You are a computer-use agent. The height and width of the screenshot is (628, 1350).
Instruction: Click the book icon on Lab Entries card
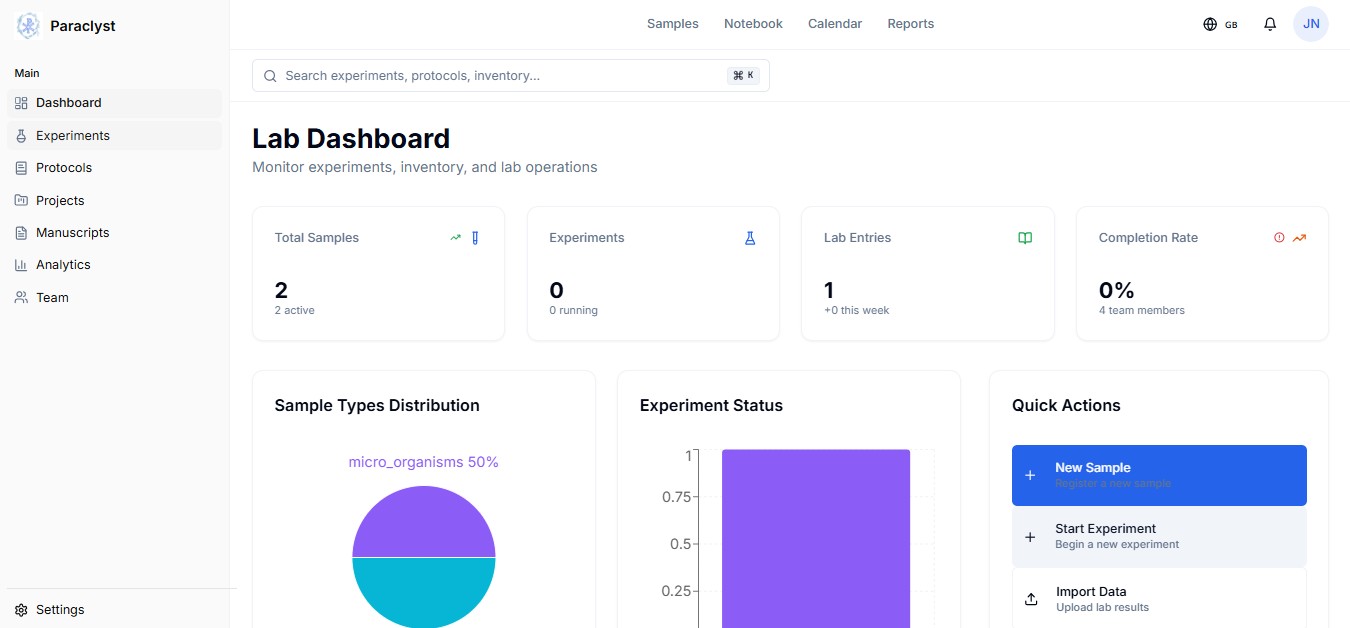(x=1024, y=238)
